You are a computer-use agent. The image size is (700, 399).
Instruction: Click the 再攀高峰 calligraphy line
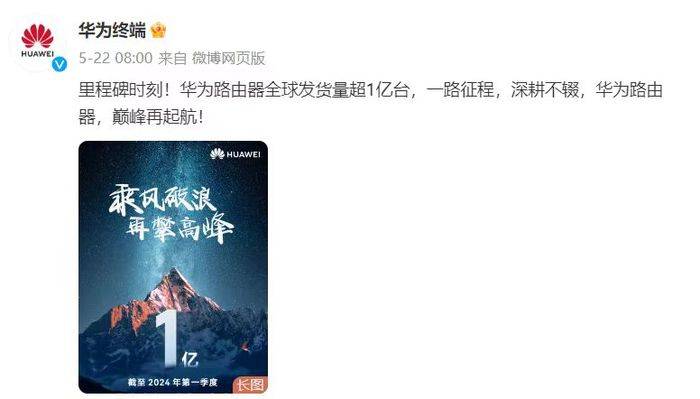point(179,230)
